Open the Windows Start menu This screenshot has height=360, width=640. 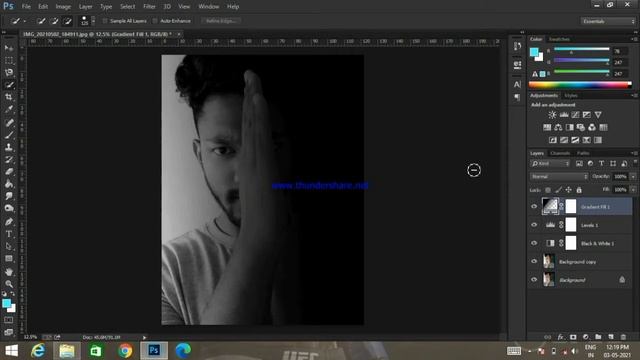12,351
